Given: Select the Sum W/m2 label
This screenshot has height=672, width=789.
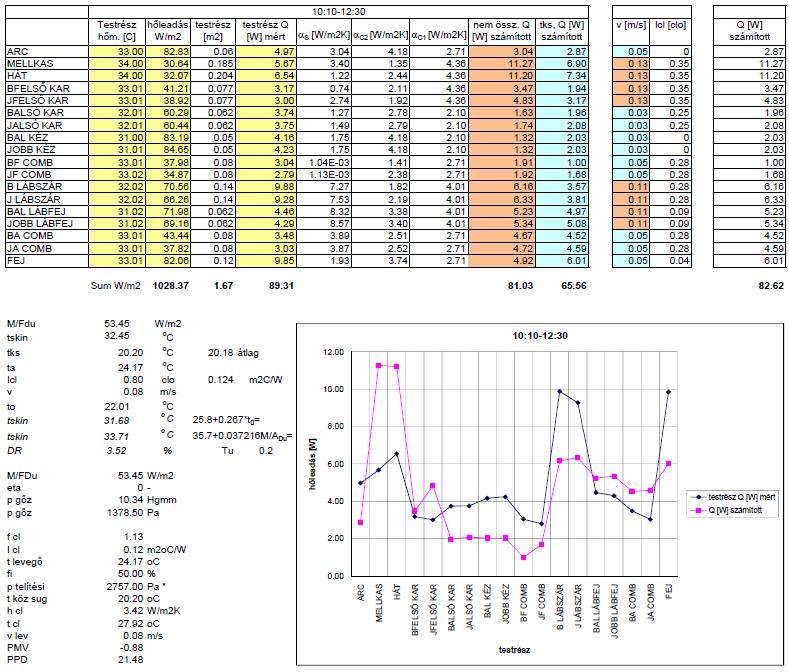Looking at the screenshot, I should tap(115, 285).
